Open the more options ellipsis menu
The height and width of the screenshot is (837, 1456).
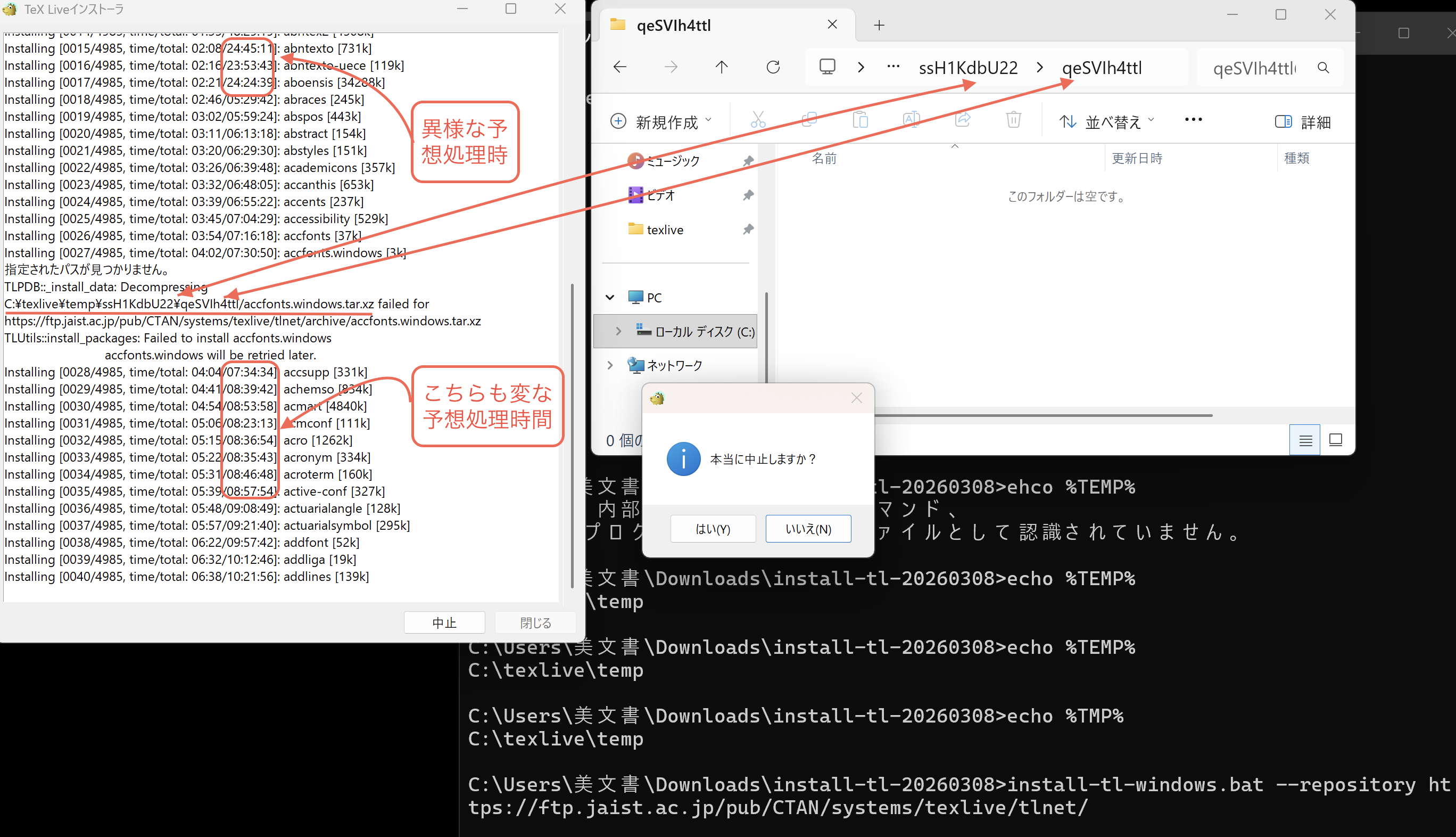1193,120
